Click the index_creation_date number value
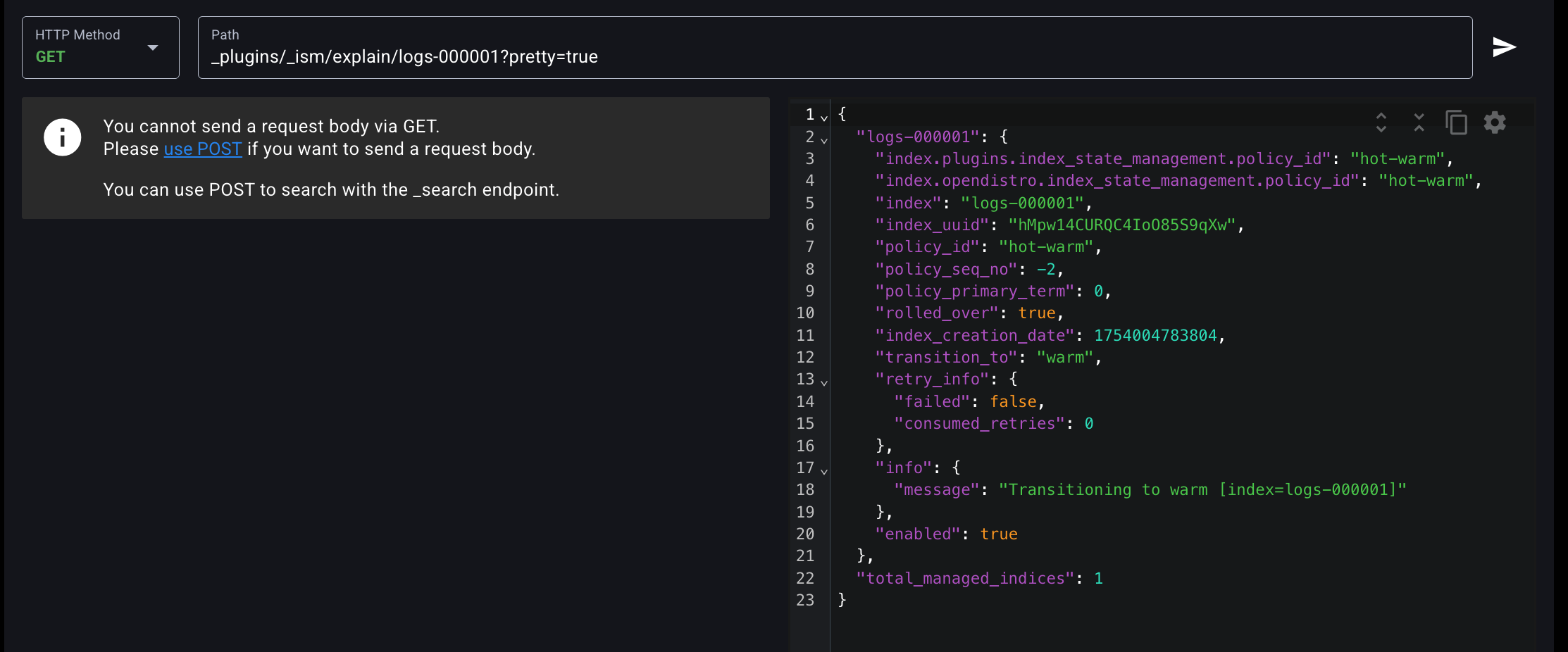 pos(1155,336)
